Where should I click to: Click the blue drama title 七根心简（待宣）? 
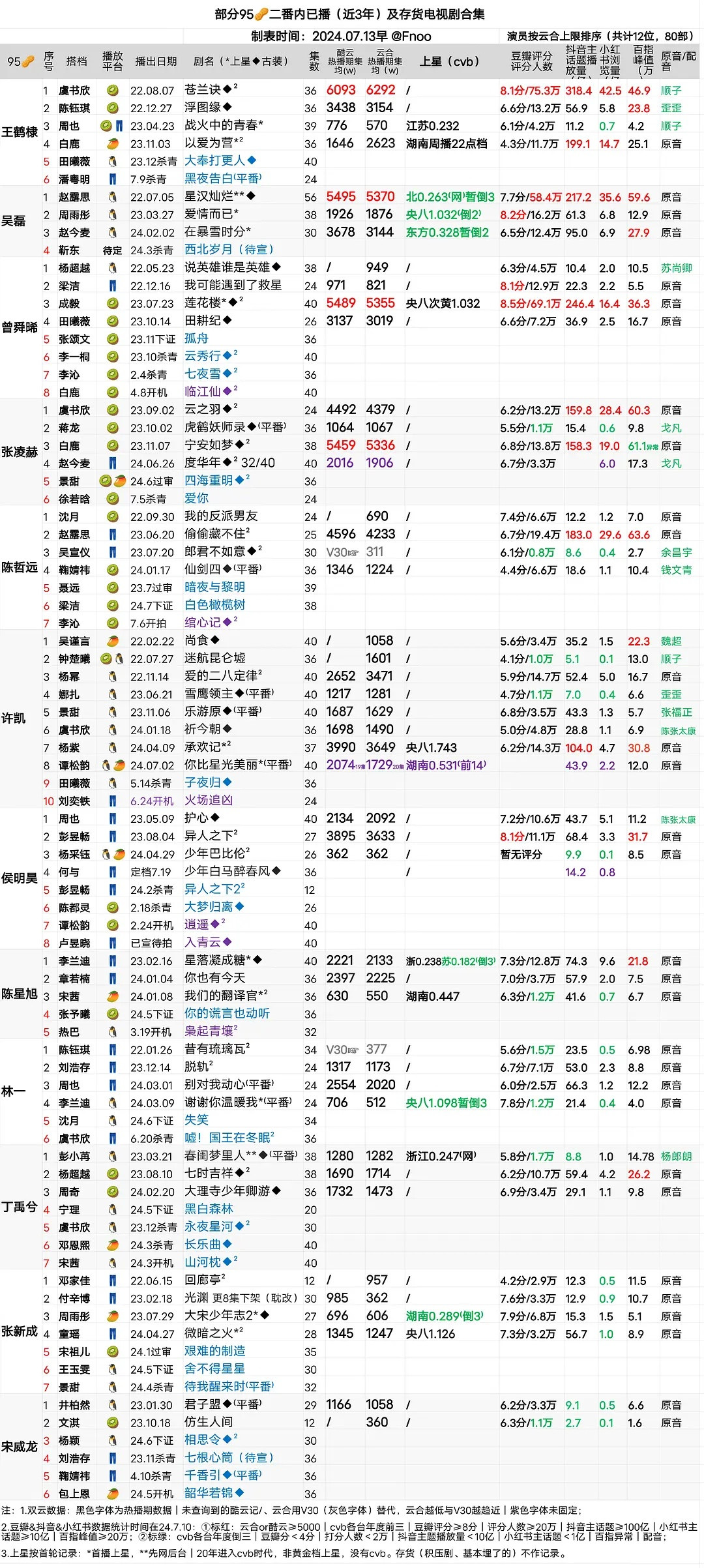click(229, 1458)
